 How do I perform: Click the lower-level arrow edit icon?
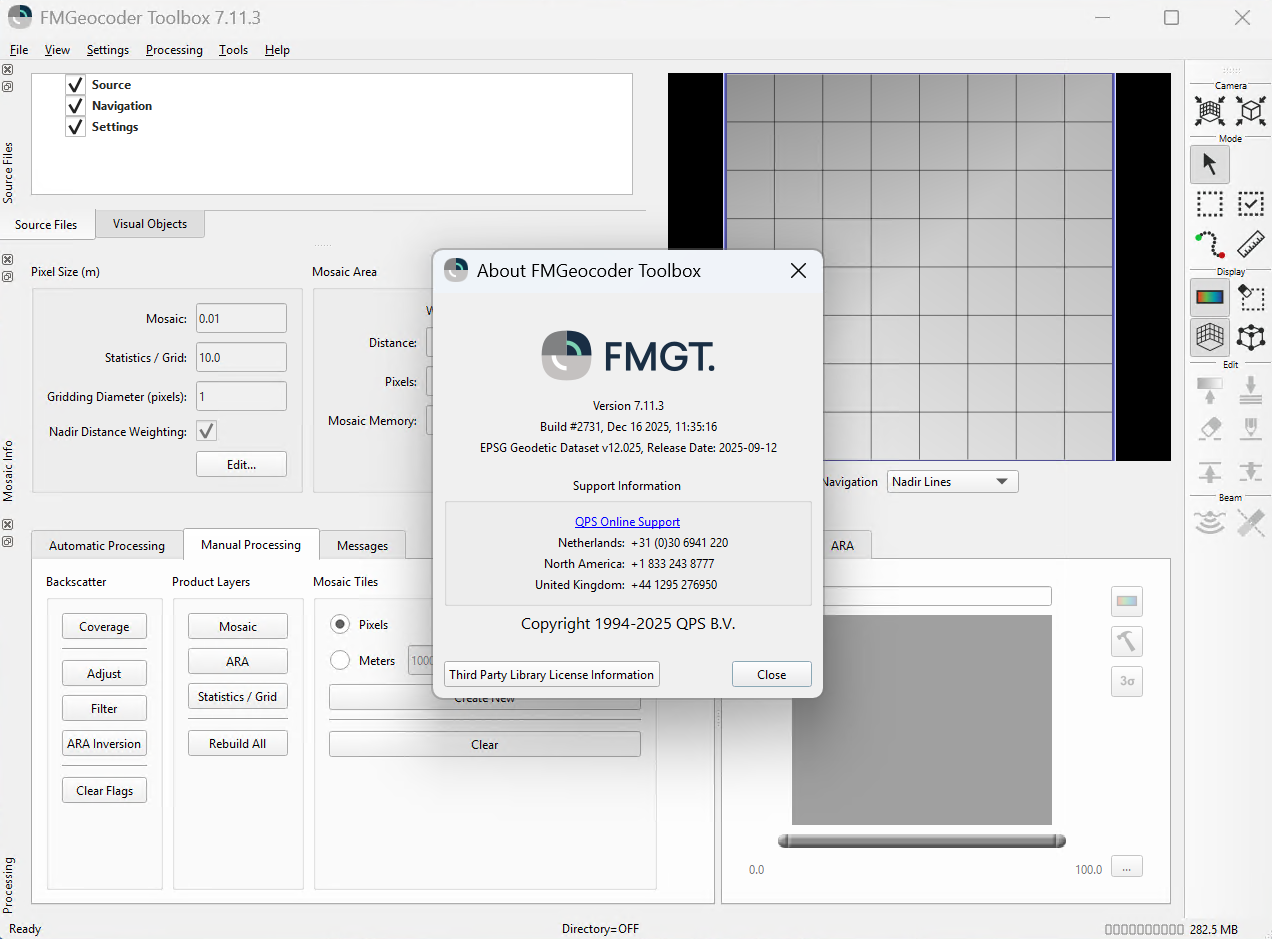pyautogui.click(x=1251, y=472)
